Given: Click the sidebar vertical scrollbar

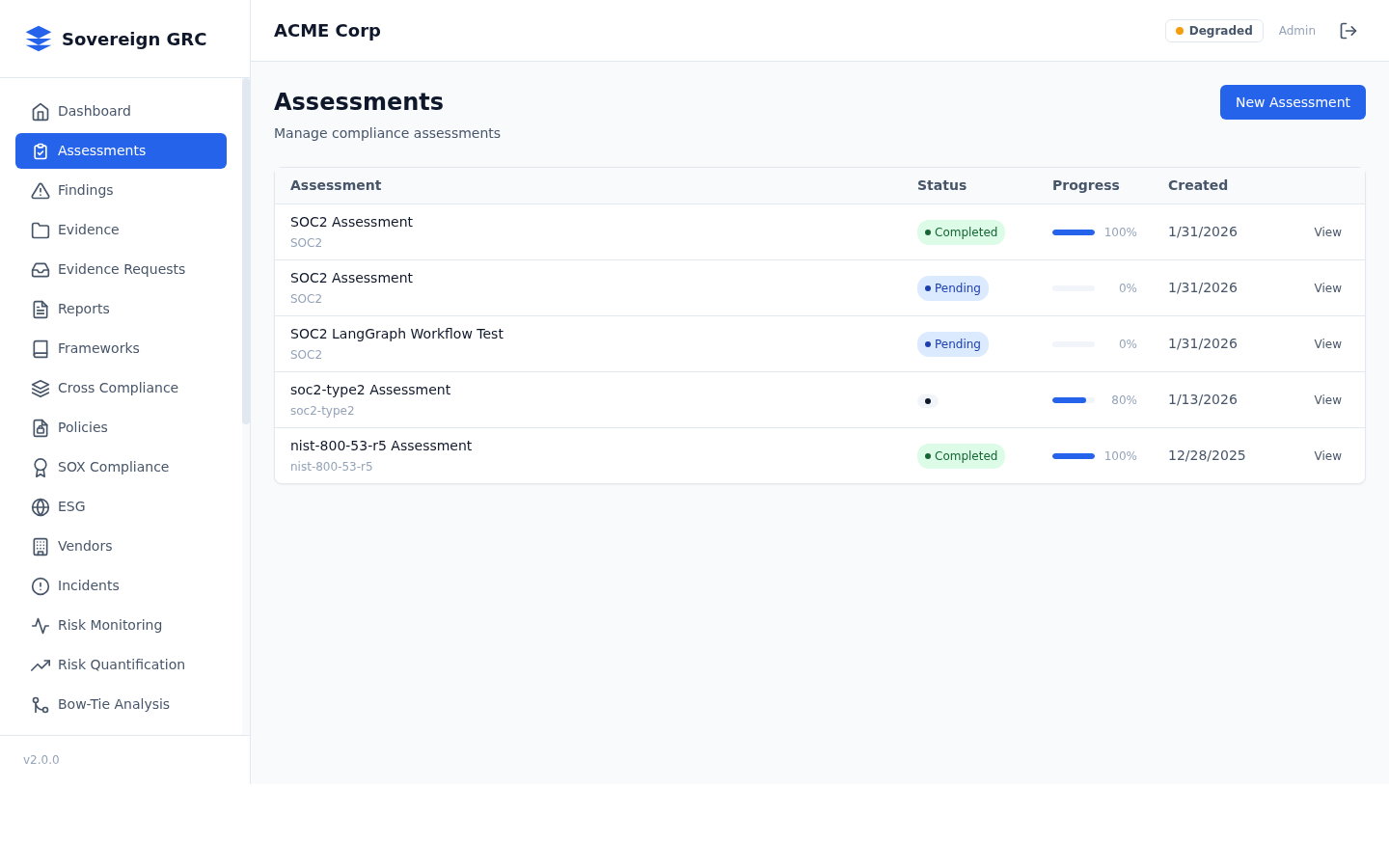Looking at the screenshot, I should coord(246,251).
